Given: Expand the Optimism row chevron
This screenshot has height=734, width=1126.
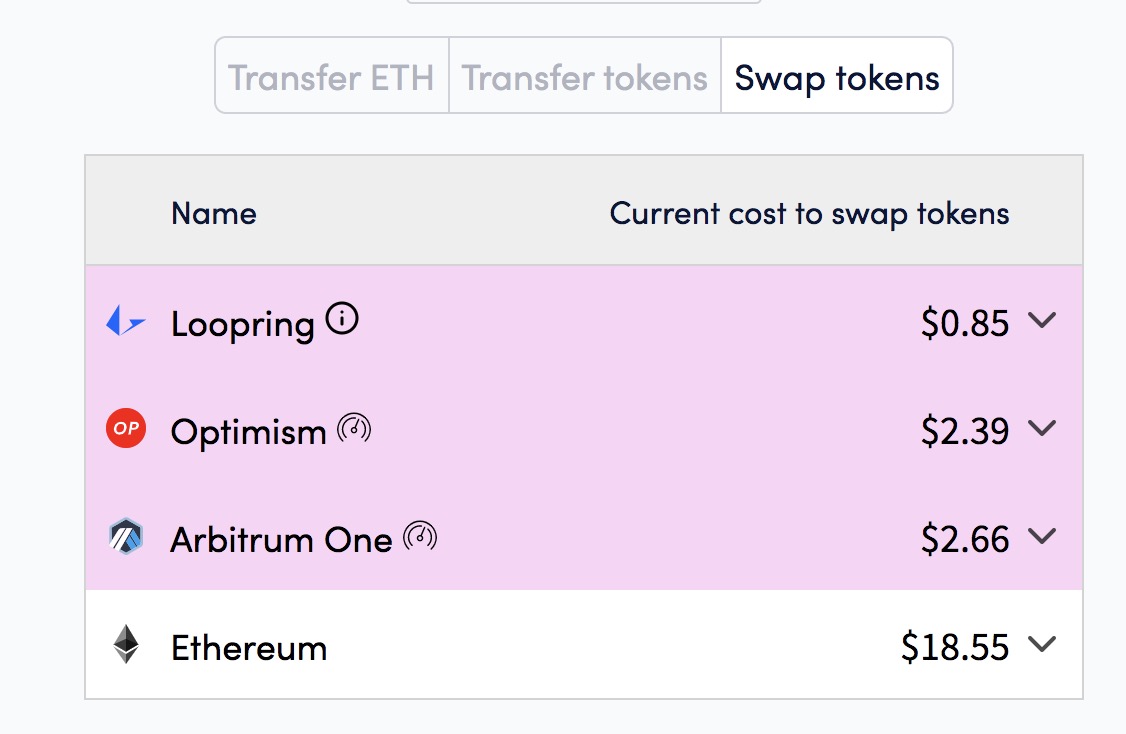Looking at the screenshot, I should tap(1041, 428).
